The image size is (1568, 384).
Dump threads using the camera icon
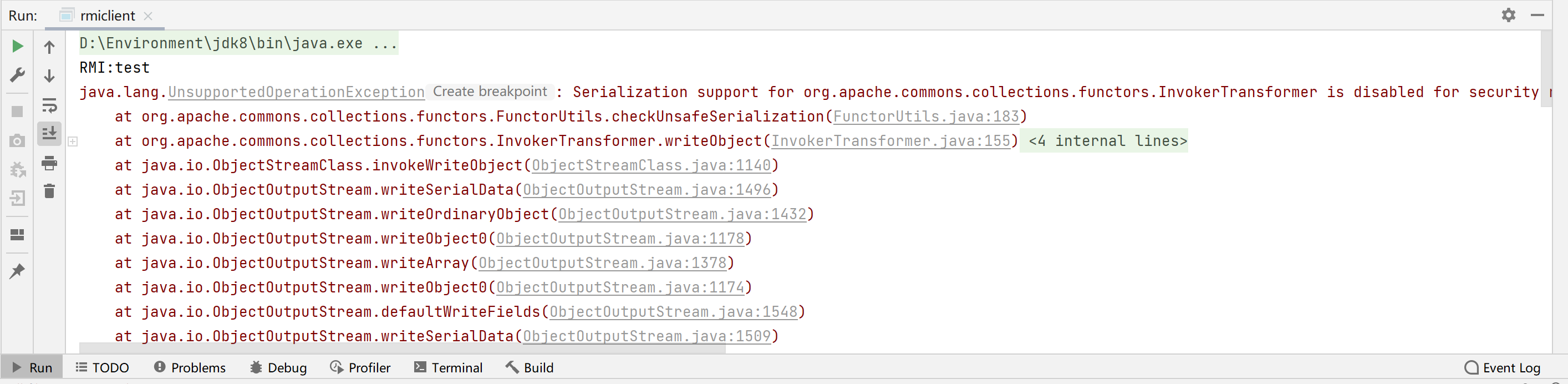[18, 141]
